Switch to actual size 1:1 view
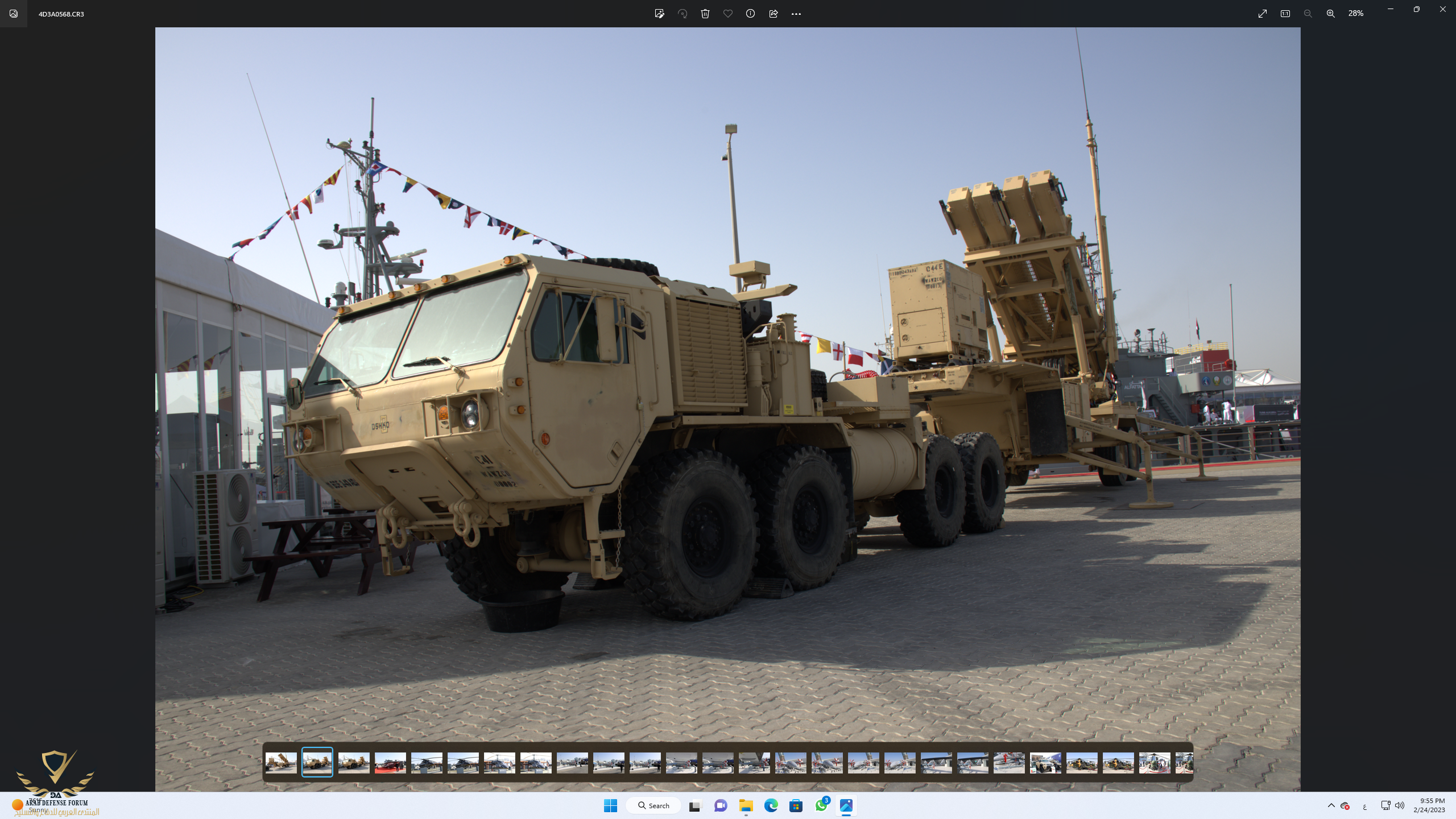1456x819 pixels. (1285, 14)
